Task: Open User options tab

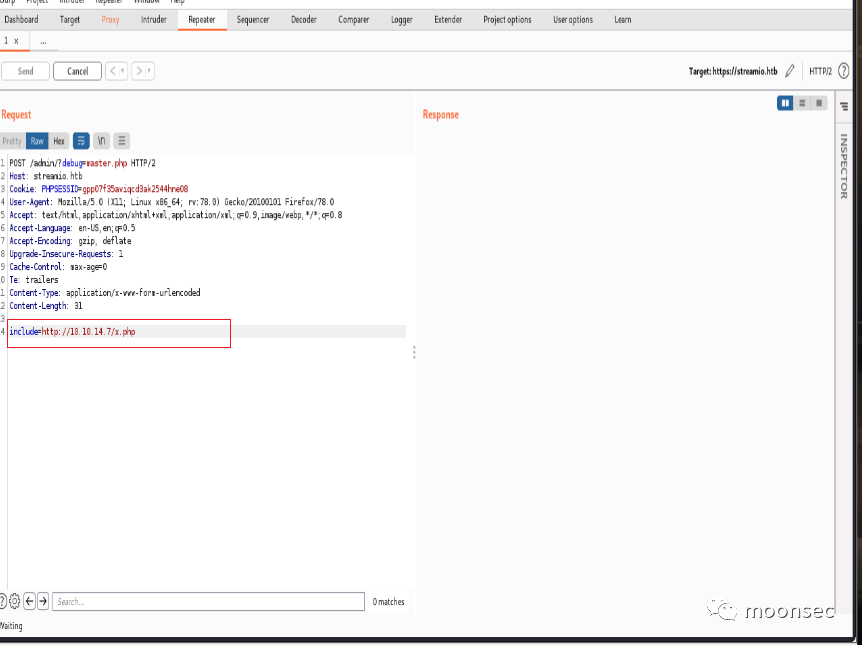Action: click(x=573, y=19)
